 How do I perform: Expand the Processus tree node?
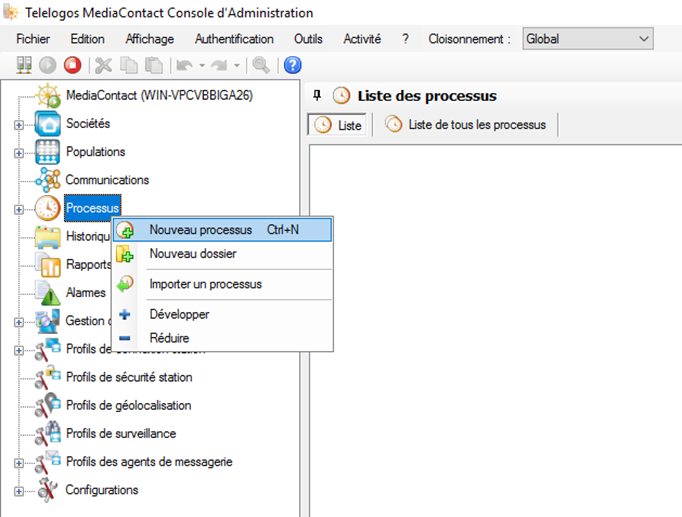19,209
